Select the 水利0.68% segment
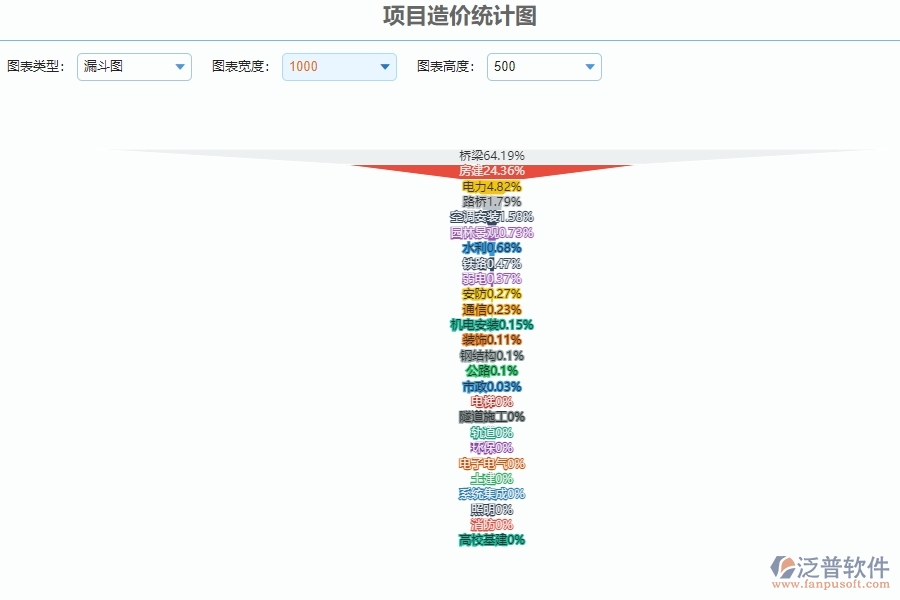 (x=490, y=248)
